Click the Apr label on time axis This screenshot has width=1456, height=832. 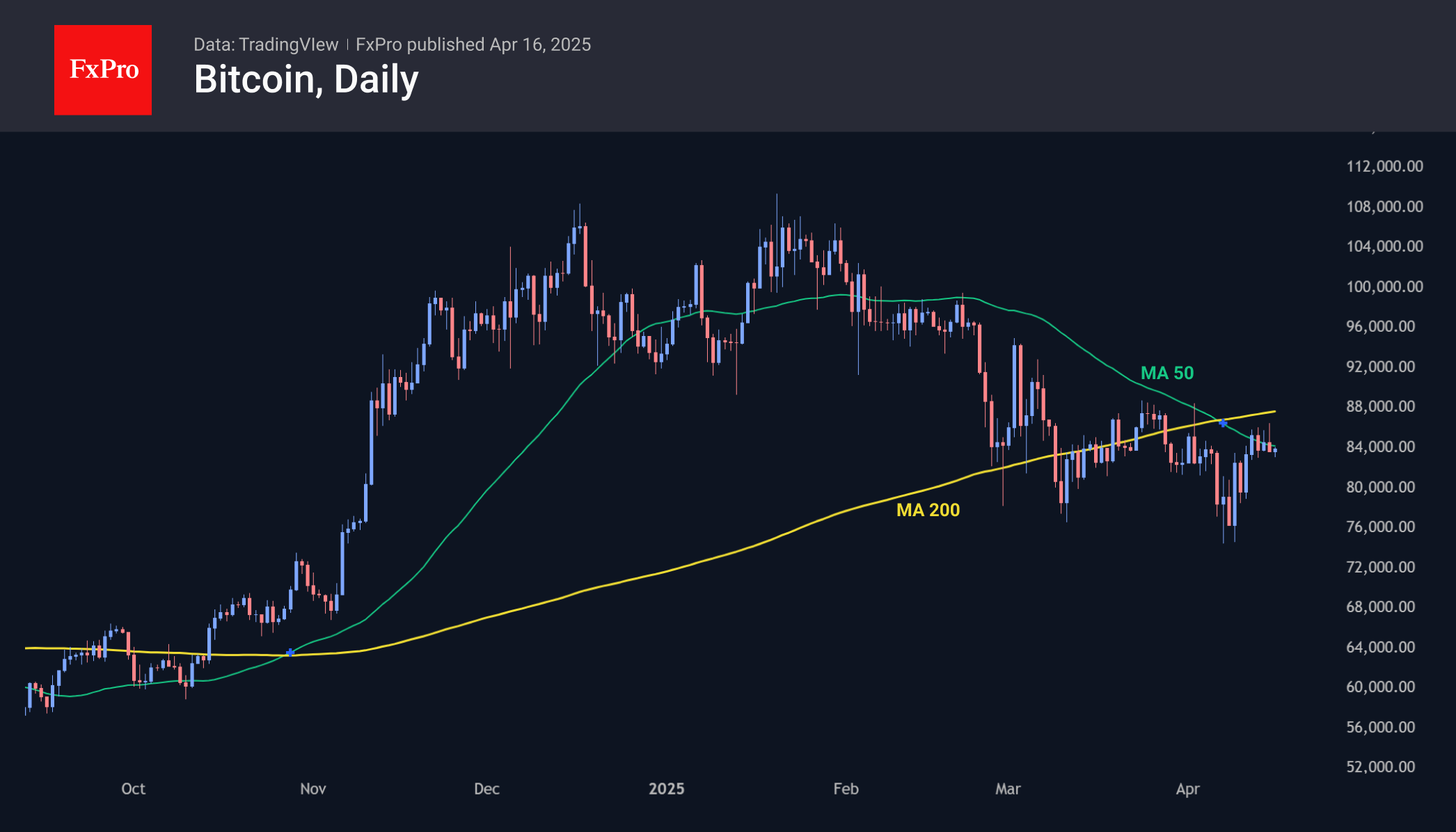[x=1187, y=789]
